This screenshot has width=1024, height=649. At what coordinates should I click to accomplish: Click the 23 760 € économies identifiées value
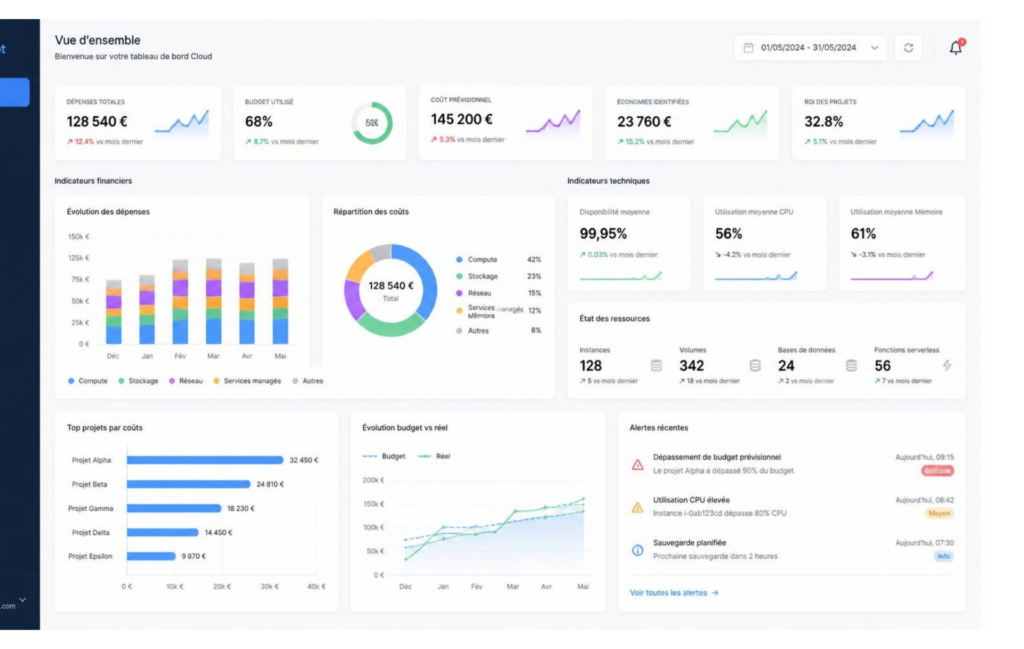coord(644,121)
